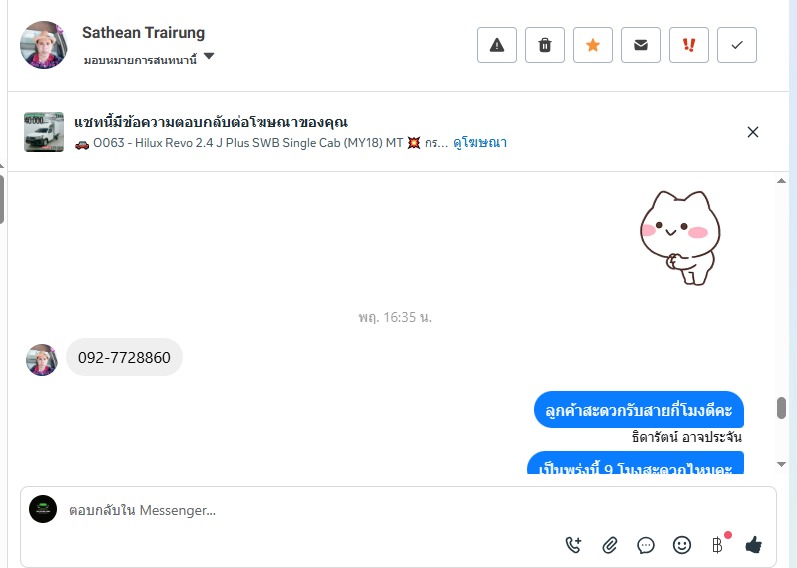
Task: Expand the assign conversation dropdown arrow
Action: point(209,56)
